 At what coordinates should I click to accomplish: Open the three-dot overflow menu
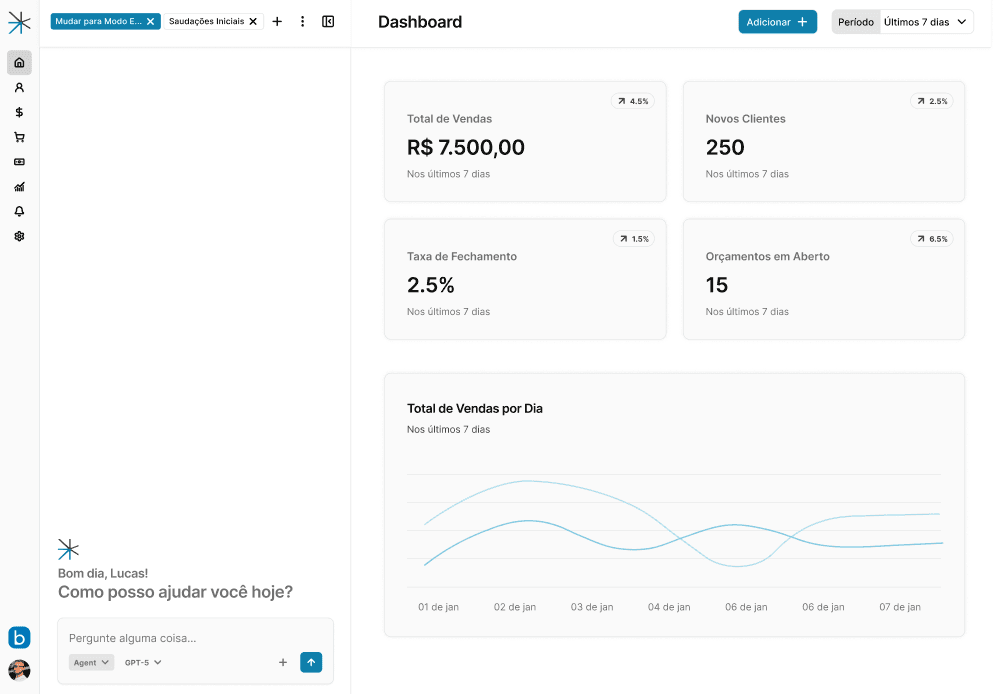302,20
